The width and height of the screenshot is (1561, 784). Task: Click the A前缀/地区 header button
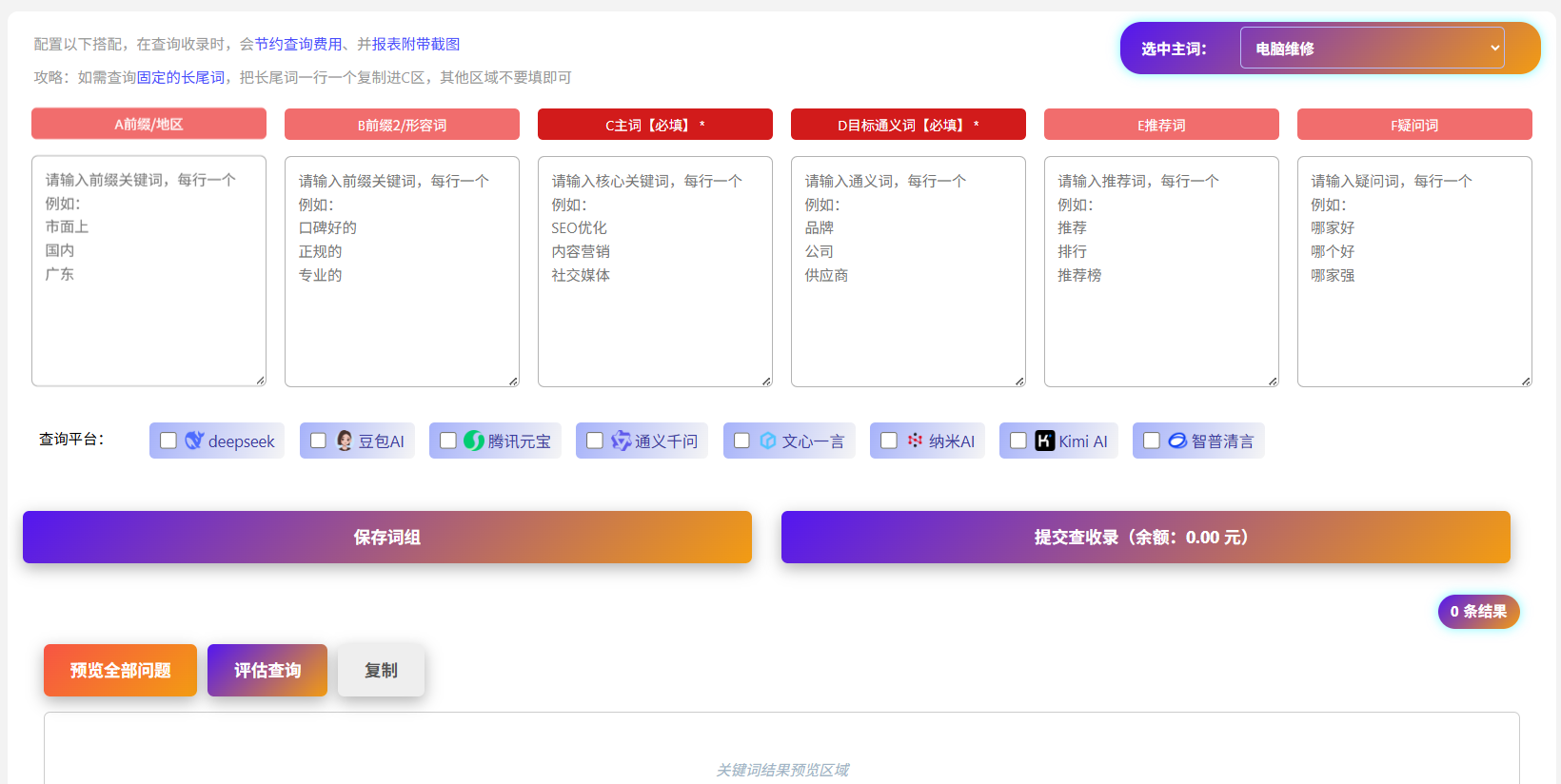coord(148,124)
